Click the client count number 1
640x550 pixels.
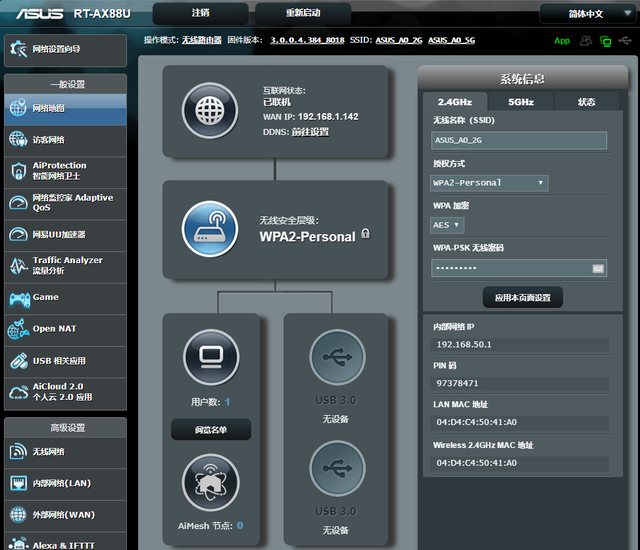tap(227, 402)
